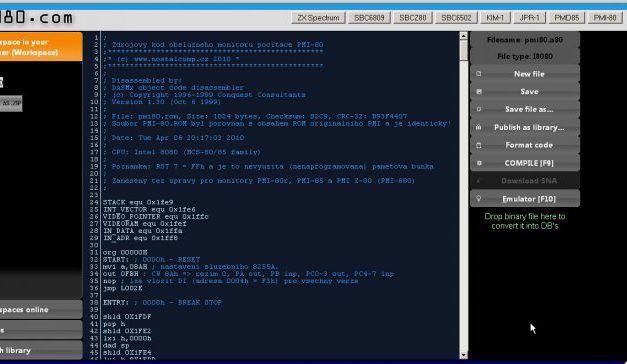This screenshot has height=364, width=627.
Task: Click the 'CPU: Intel 8080' comment line
Action: [182, 152]
